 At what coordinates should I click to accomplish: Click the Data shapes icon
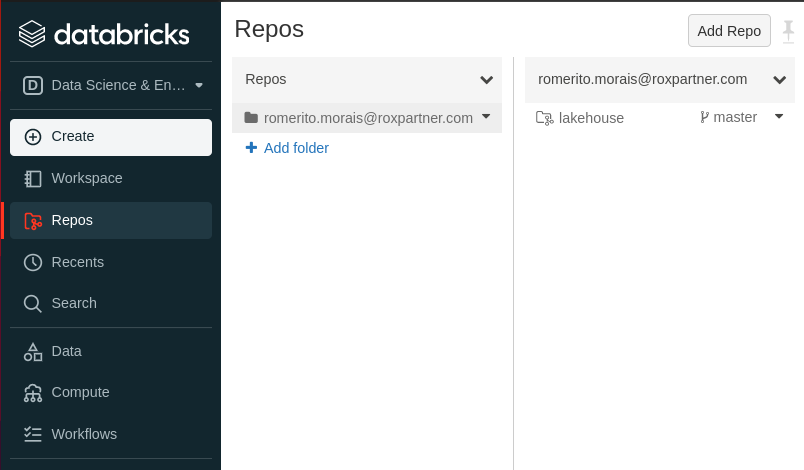(33, 352)
